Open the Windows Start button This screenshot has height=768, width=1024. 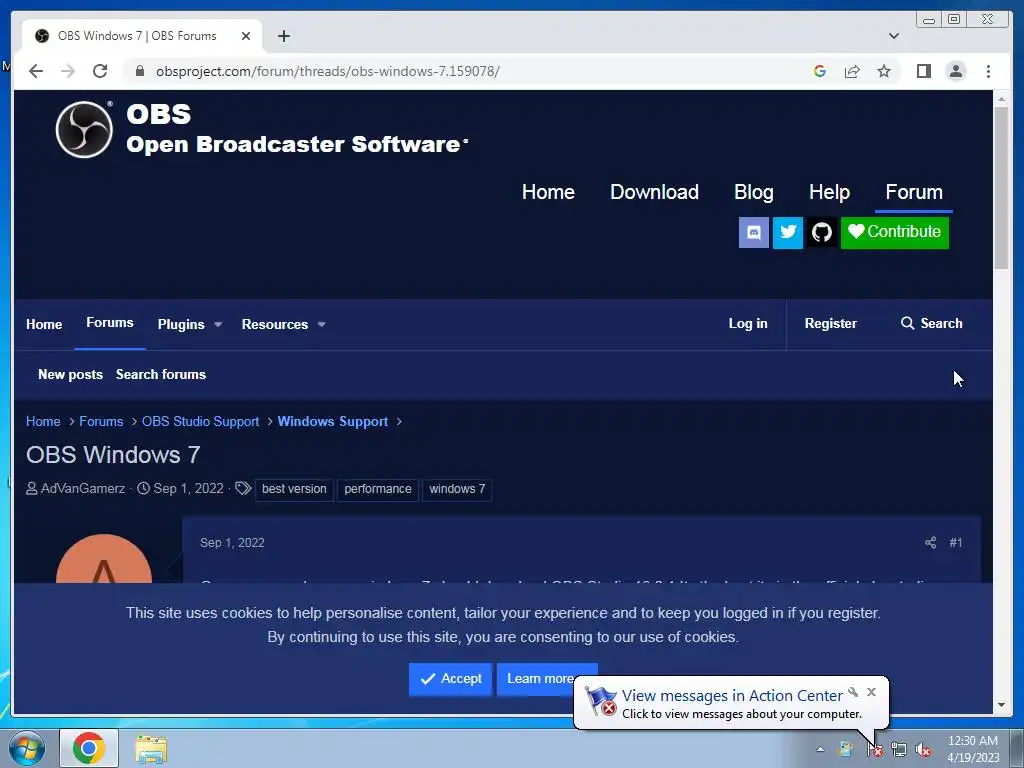27,748
